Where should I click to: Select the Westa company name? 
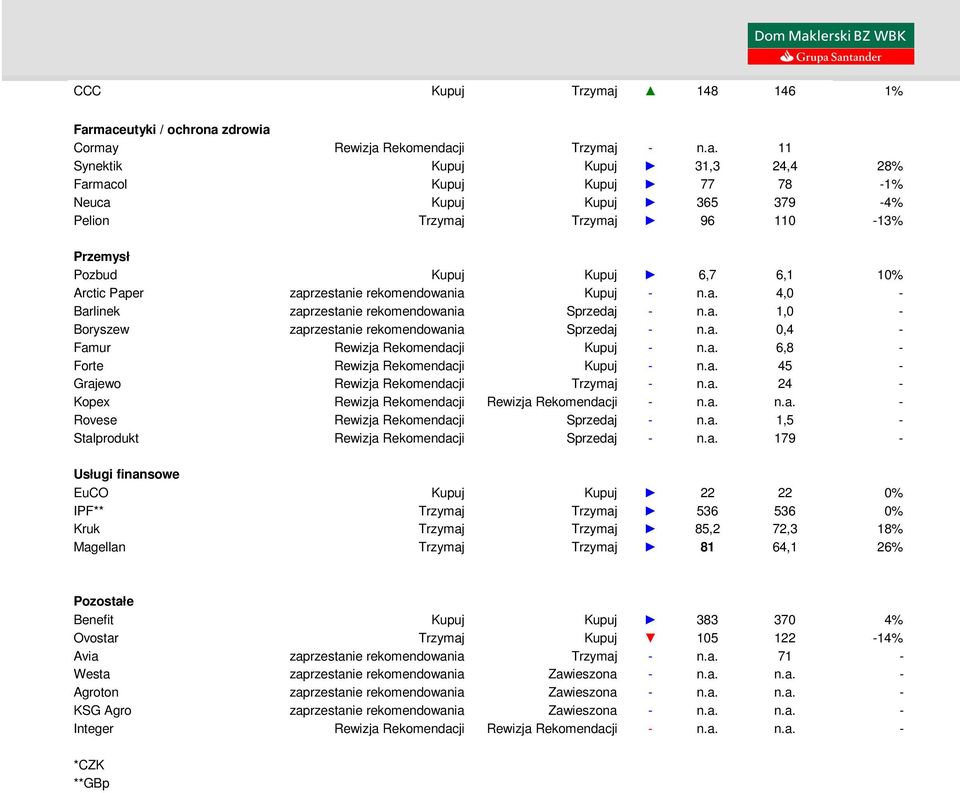pyautogui.click(x=92, y=674)
